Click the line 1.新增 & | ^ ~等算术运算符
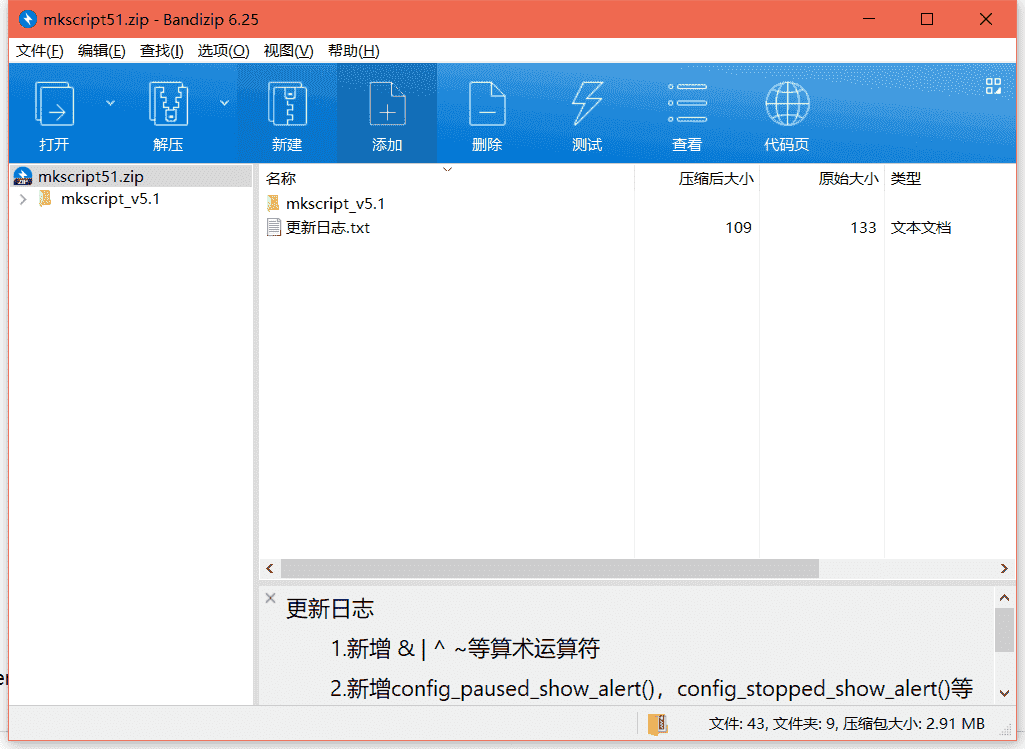The image size is (1025, 749). (x=465, y=648)
